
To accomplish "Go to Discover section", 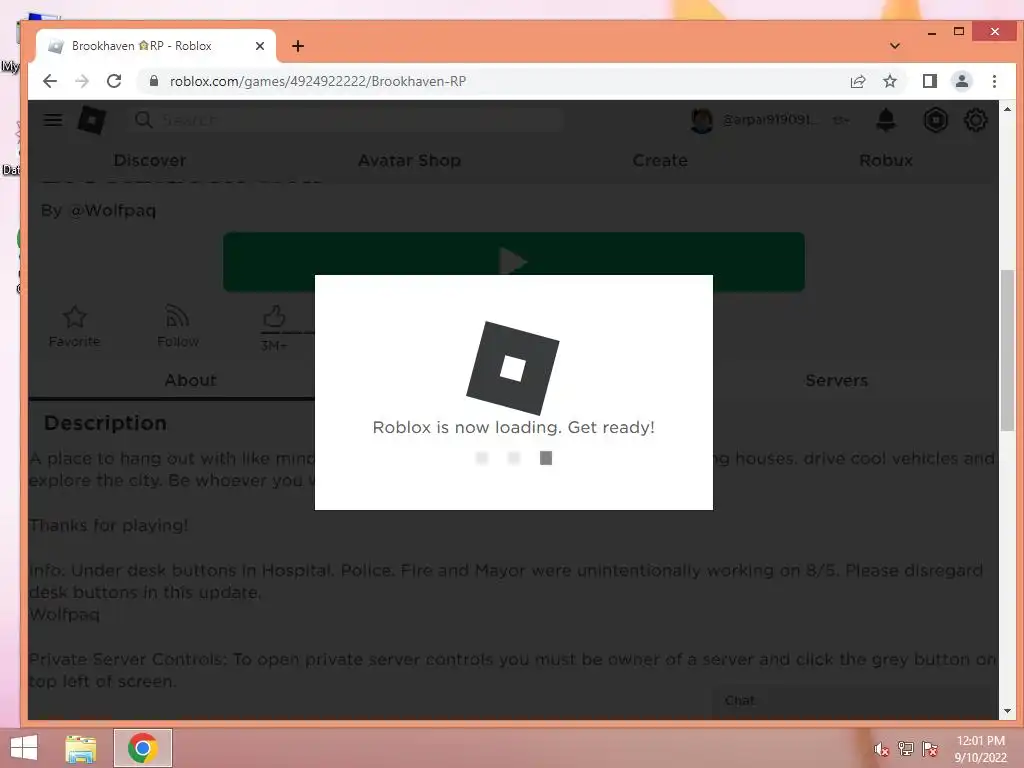I will [x=150, y=160].
